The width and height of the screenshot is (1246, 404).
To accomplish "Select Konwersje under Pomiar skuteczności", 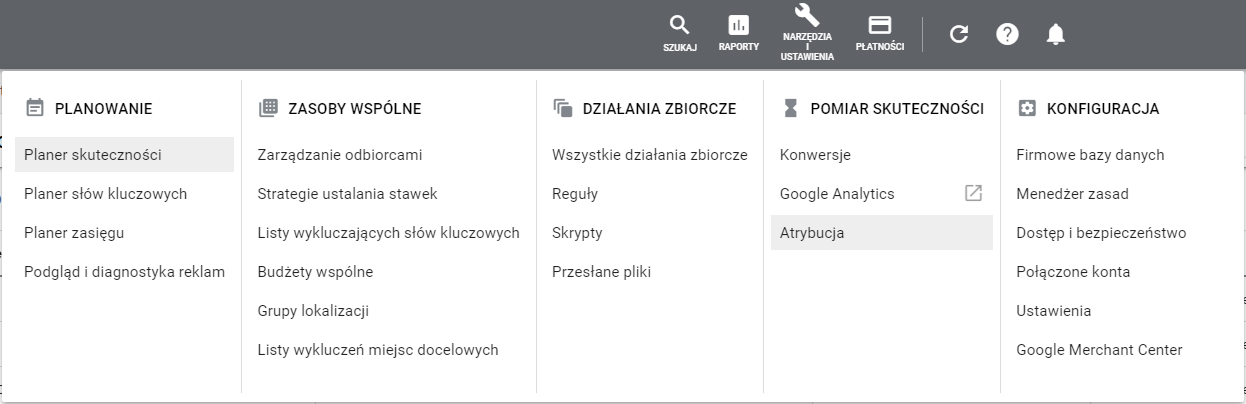I will 815,155.
